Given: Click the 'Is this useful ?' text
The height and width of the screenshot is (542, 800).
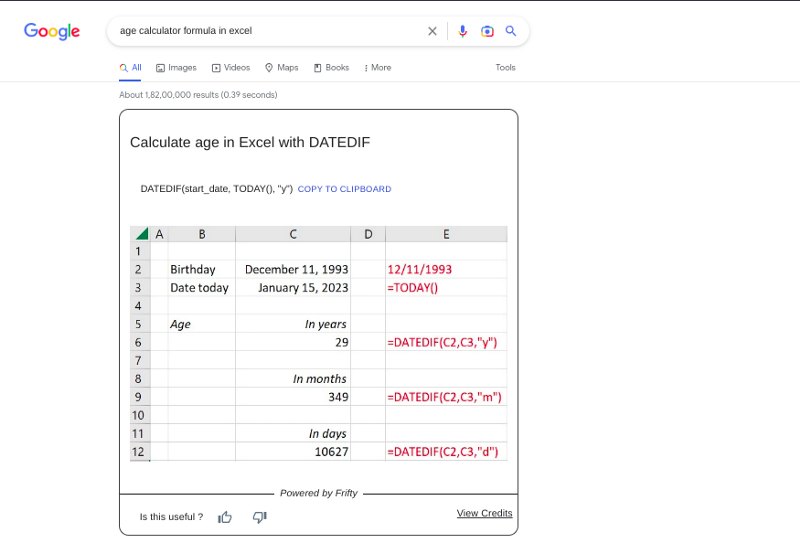Looking at the screenshot, I should [x=171, y=517].
